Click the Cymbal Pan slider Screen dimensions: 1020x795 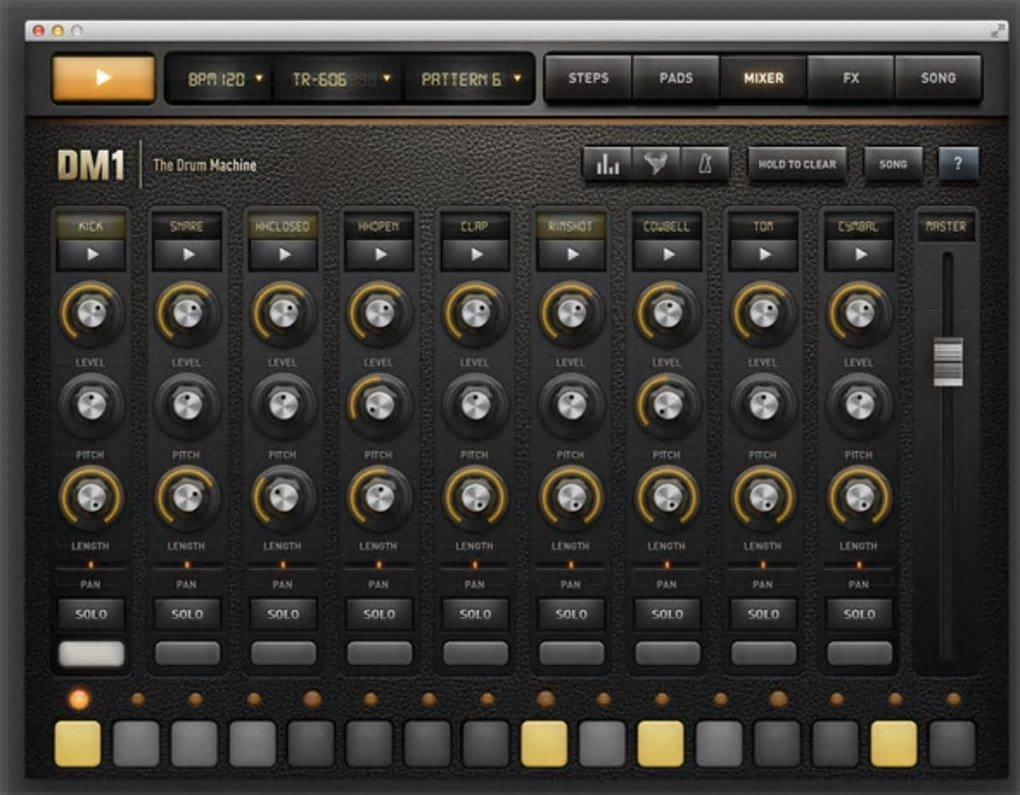(859, 565)
